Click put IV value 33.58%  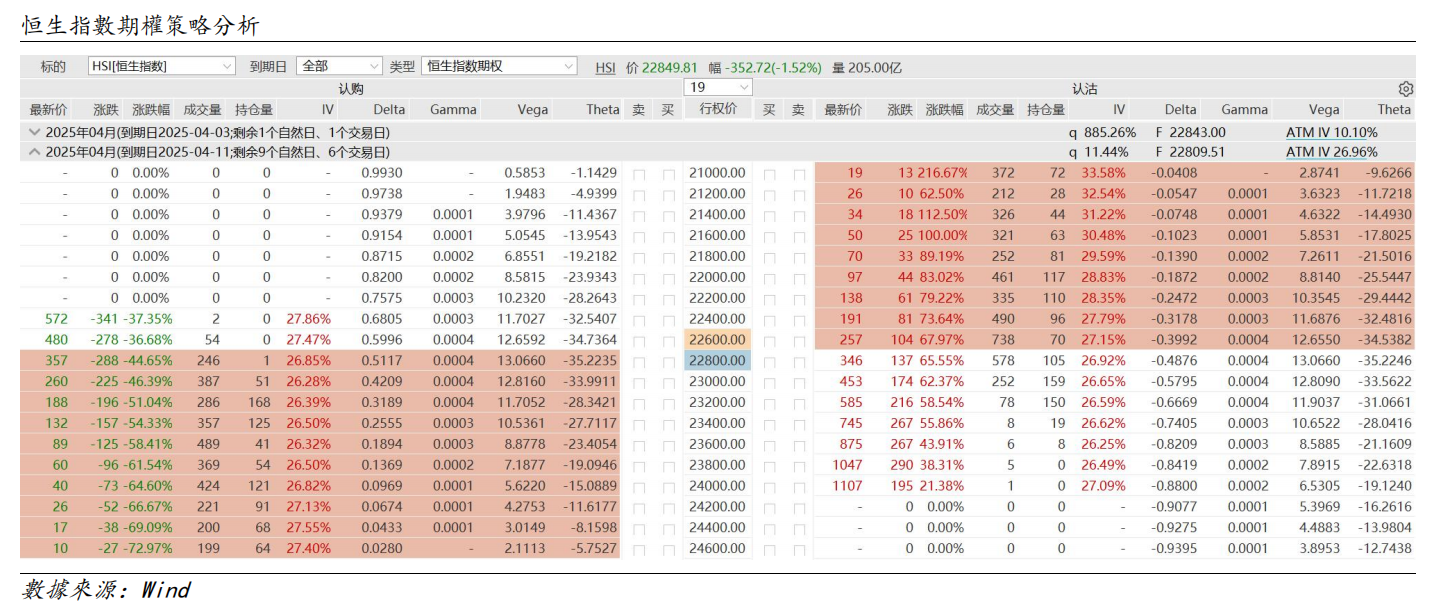1103,173
